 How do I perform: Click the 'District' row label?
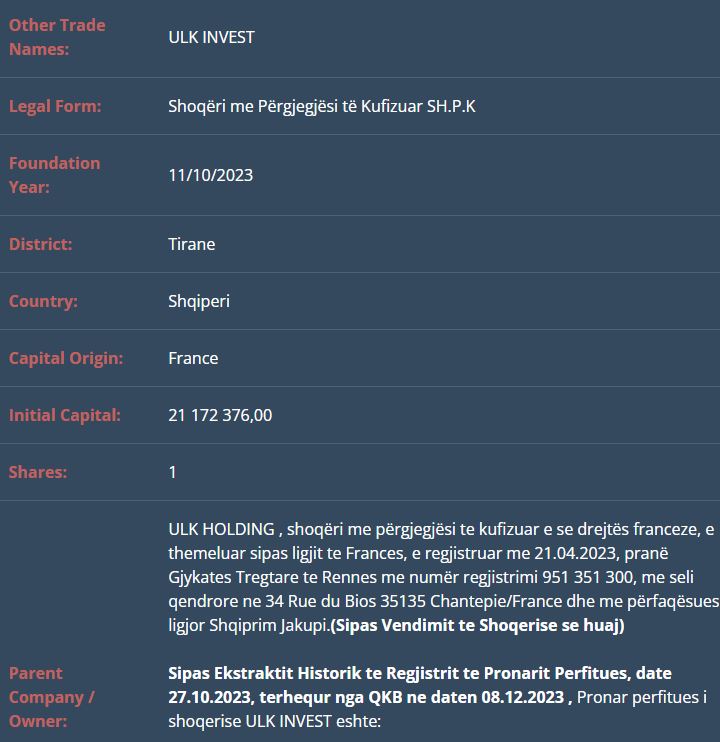[x=41, y=244]
